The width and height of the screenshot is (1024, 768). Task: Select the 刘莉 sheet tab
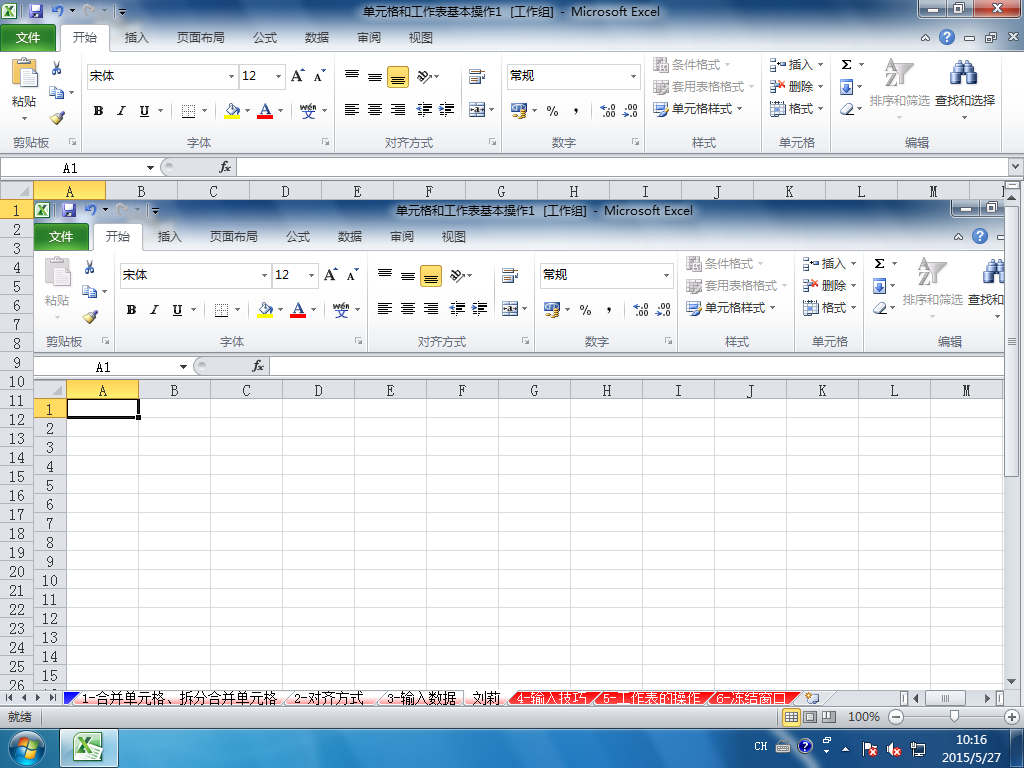[486, 698]
